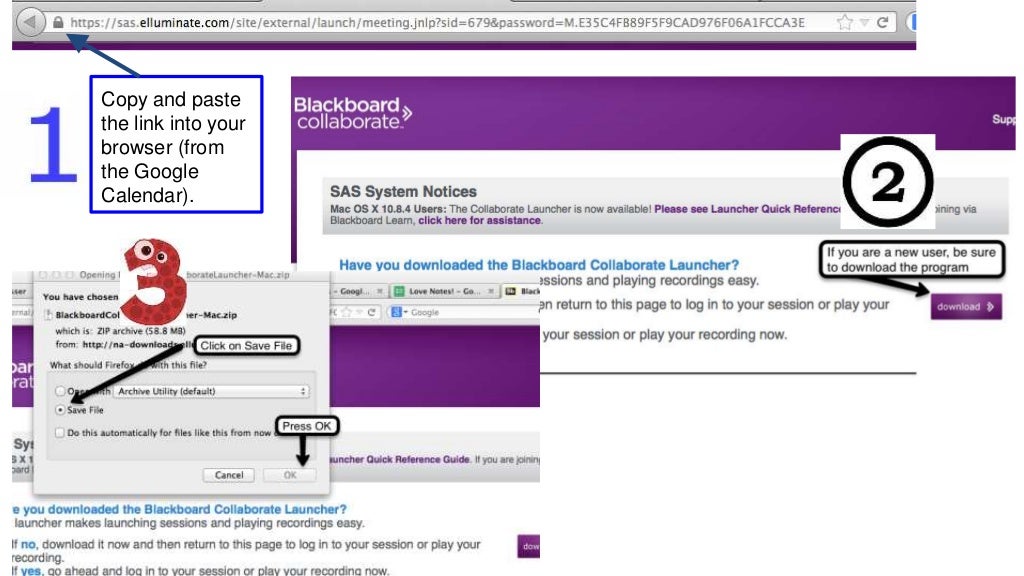Close the 'Love Notes!' tab
1024x576 pixels.
click(491, 291)
